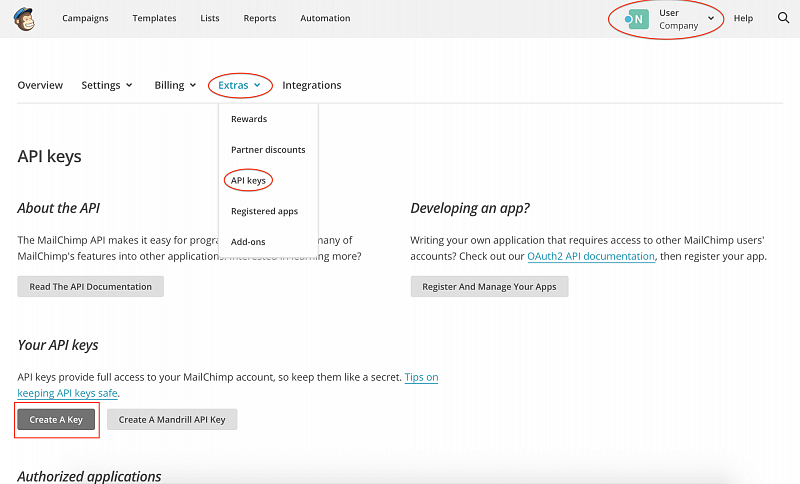Click the green N account avatar
This screenshot has height=484, width=800.
click(x=638, y=19)
